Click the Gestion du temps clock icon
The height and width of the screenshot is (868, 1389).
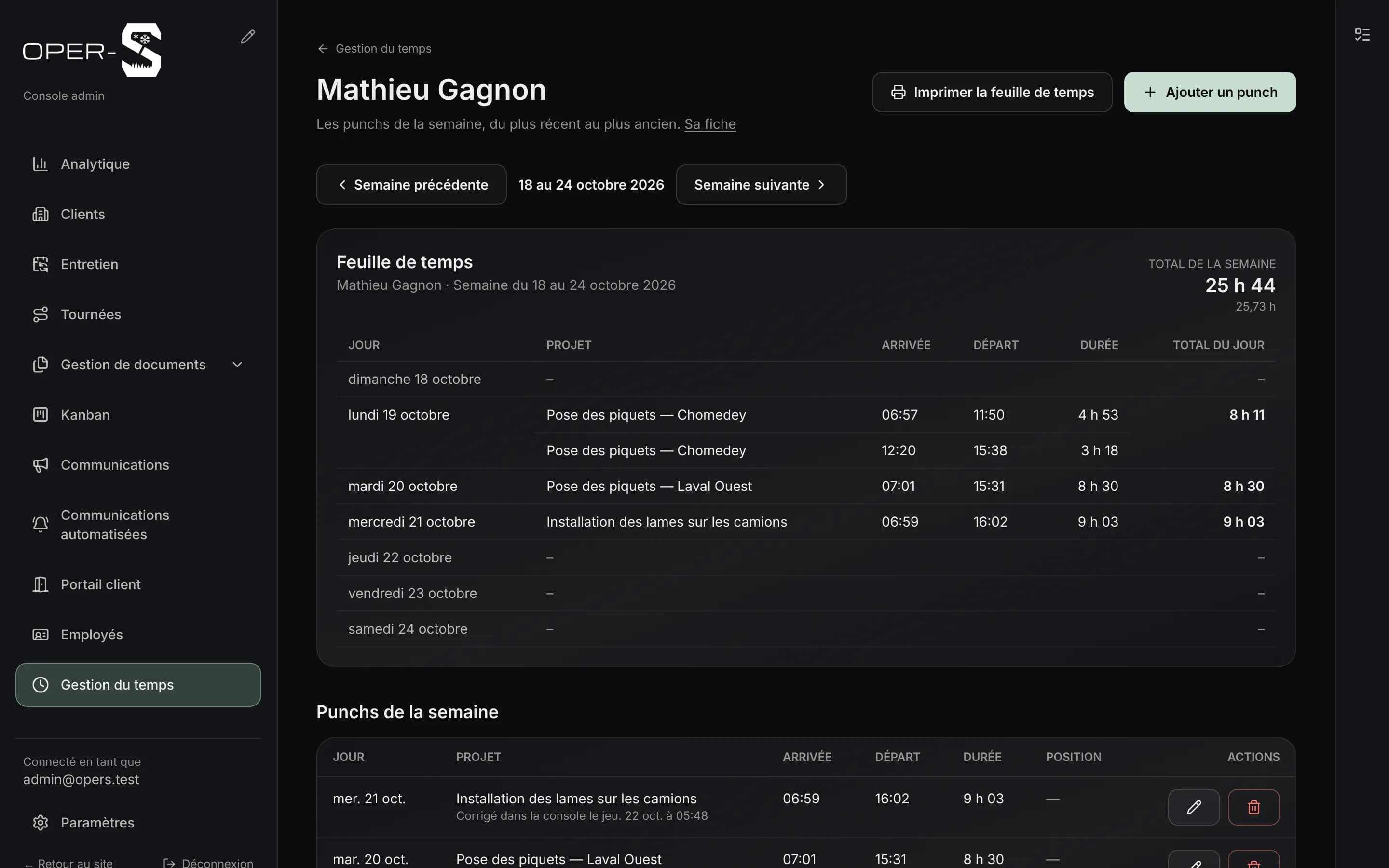[x=40, y=684]
